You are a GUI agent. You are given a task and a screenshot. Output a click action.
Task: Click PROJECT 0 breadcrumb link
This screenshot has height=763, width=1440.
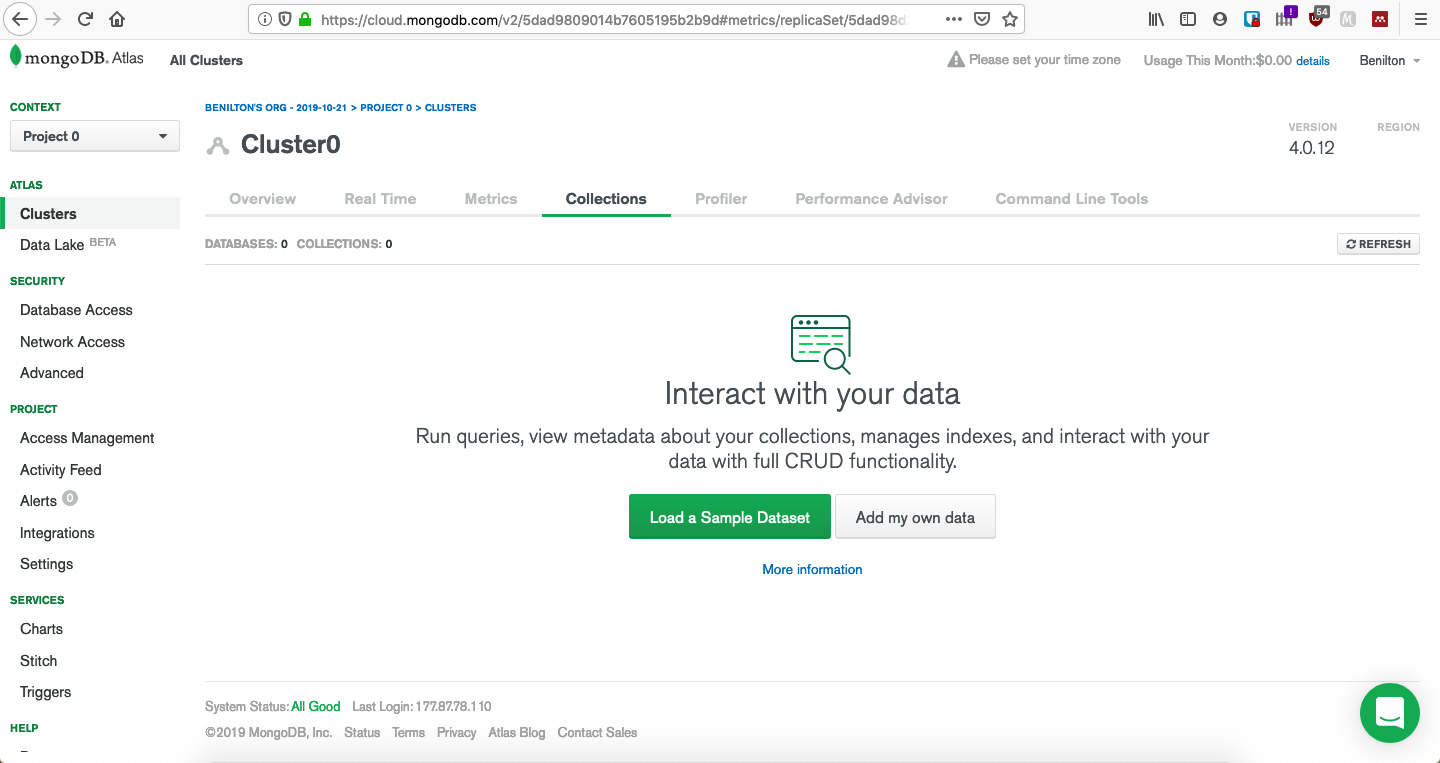pyautogui.click(x=386, y=107)
